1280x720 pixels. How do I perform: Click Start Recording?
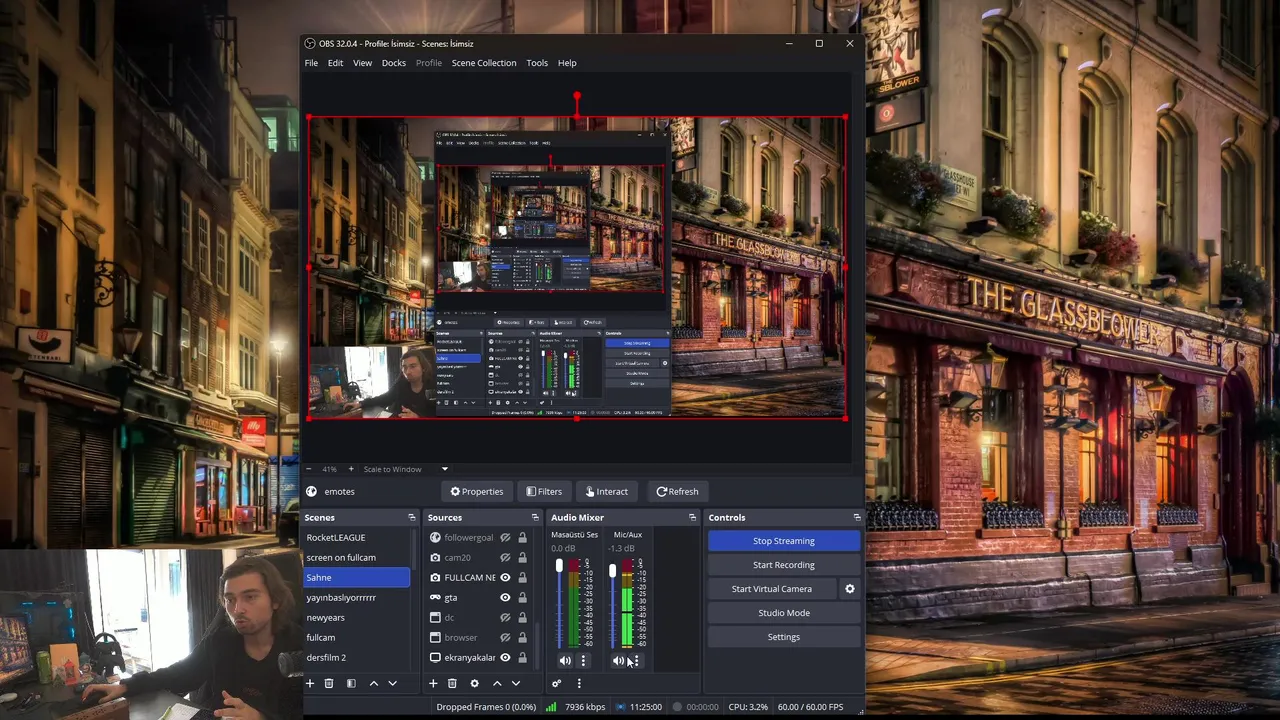pos(784,565)
